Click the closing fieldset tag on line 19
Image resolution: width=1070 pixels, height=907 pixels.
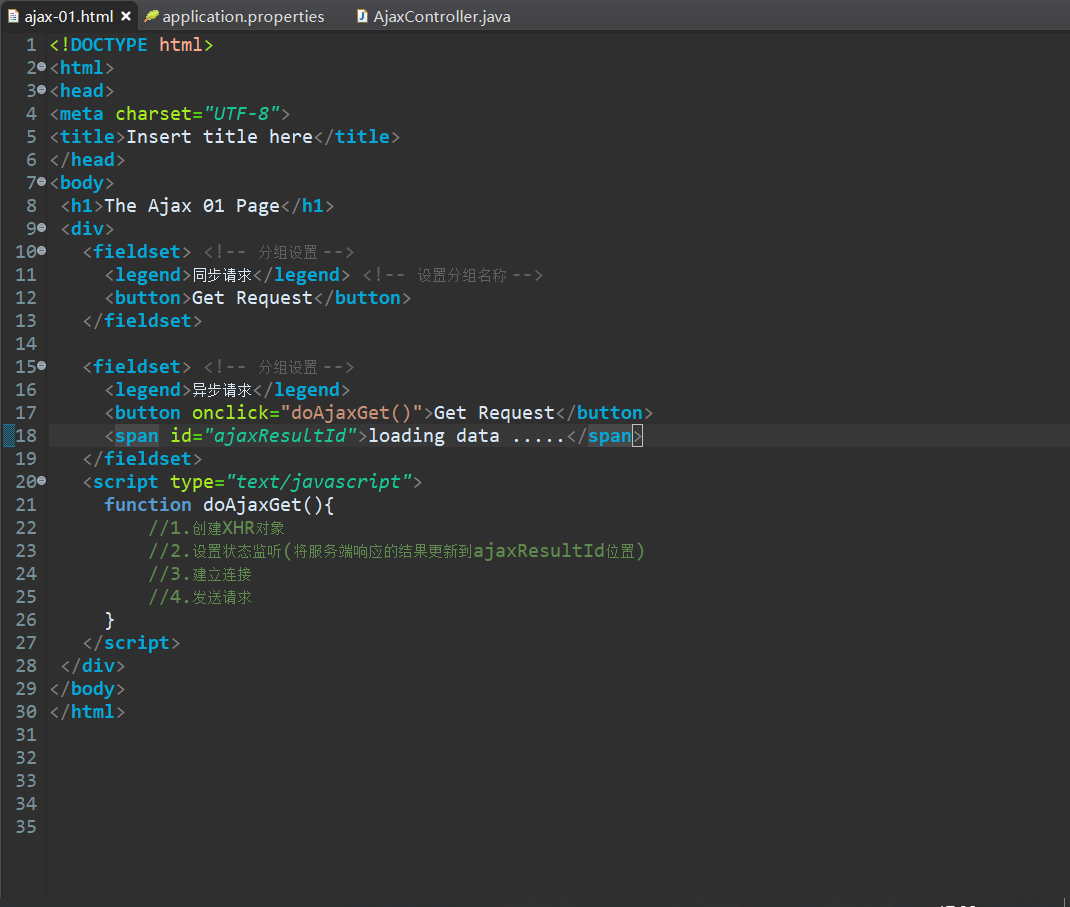[142, 459]
